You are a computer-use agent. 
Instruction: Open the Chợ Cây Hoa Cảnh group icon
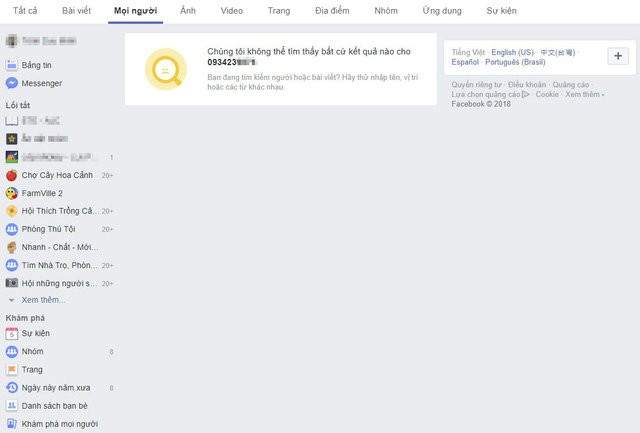11,175
